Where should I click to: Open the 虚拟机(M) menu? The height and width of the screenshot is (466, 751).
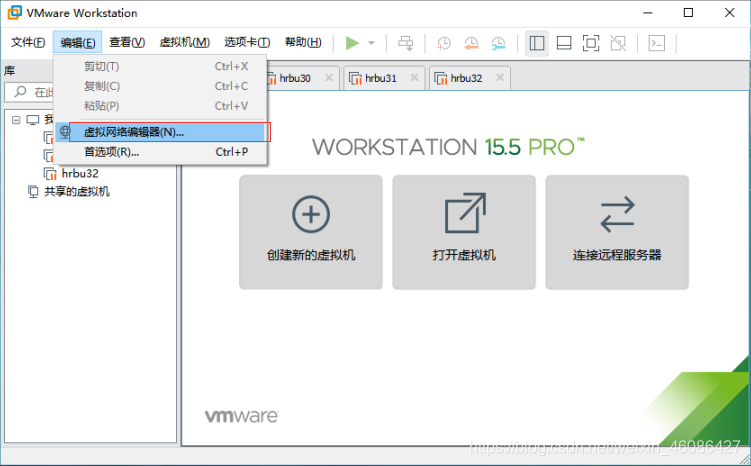(184, 42)
